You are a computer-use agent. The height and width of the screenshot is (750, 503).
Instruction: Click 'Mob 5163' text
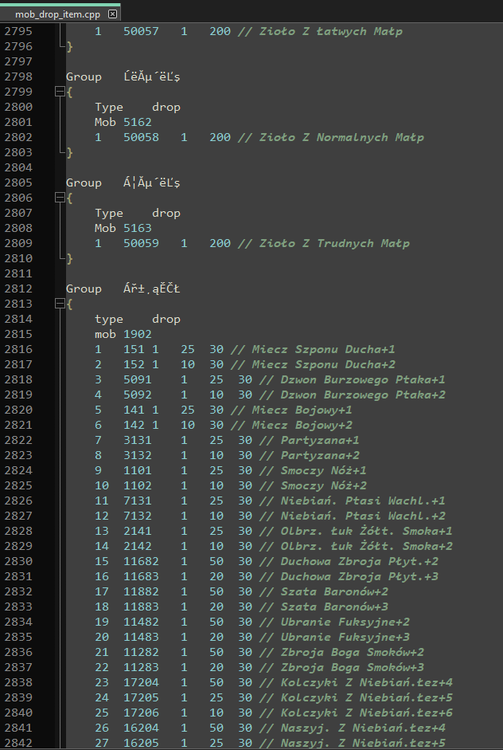(123, 228)
